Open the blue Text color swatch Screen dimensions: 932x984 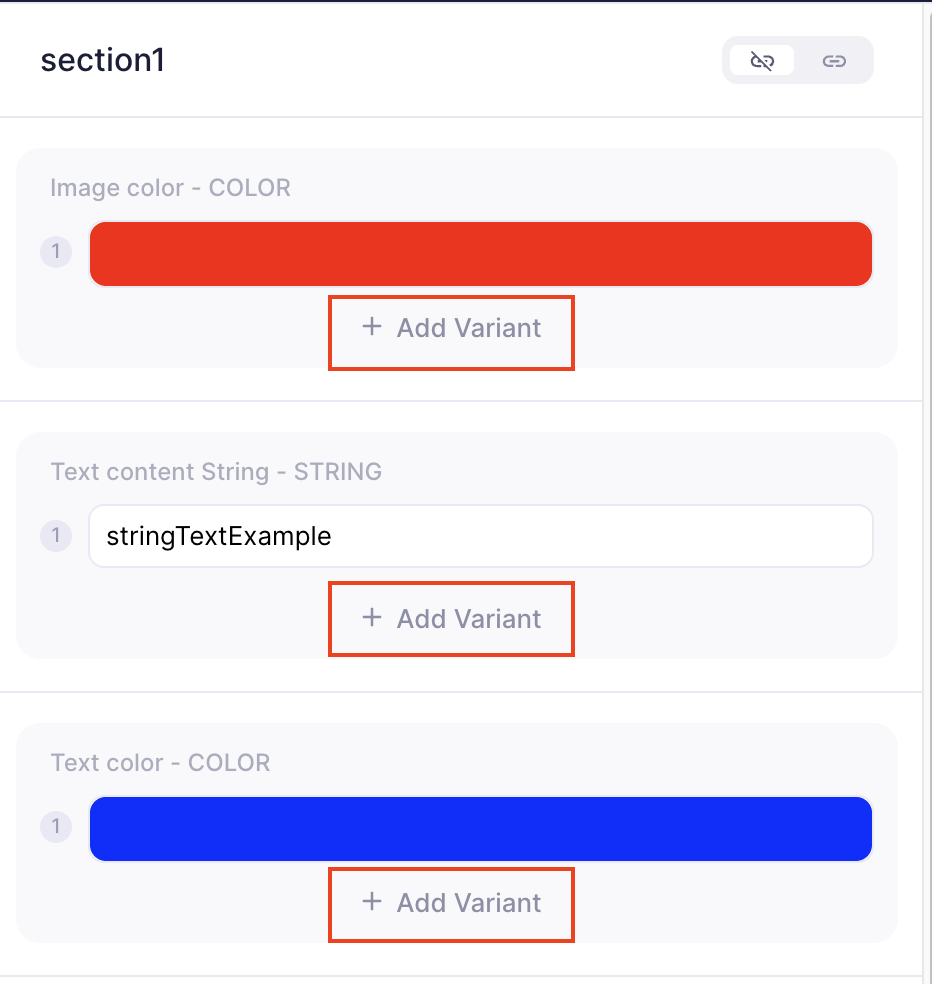481,829
